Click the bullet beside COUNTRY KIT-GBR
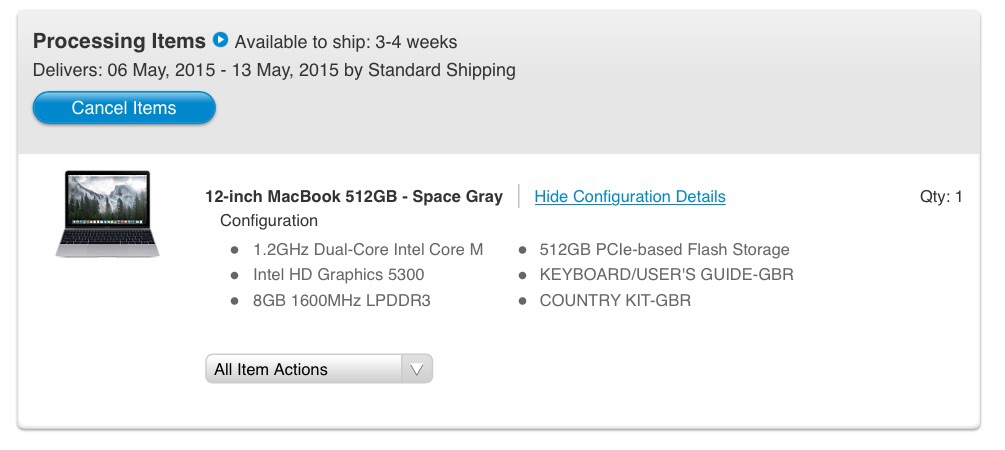Image resolution: width=1005 pixels, height=450 pixels. 522,301
